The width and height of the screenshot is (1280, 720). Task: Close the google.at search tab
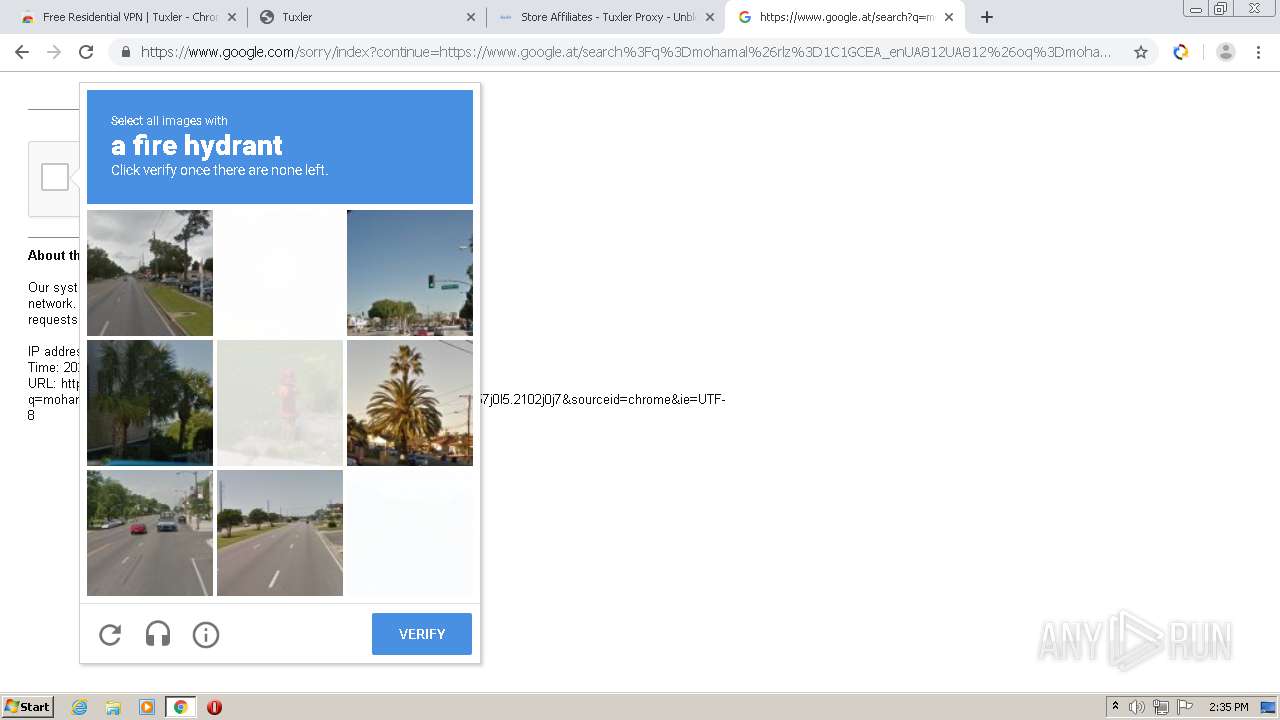pos(949,17)
